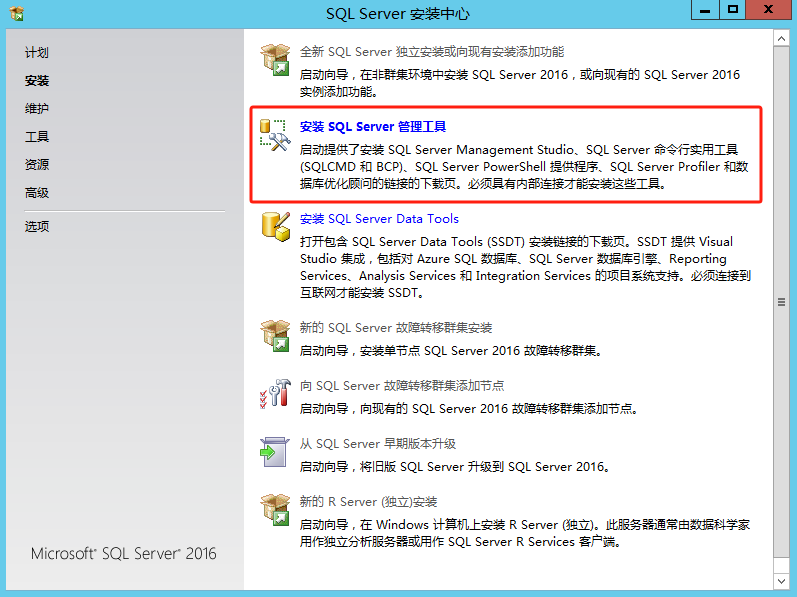Click the SQL Server Data Tools cylinder icon

pyautogui.click(x=275, y=227)
